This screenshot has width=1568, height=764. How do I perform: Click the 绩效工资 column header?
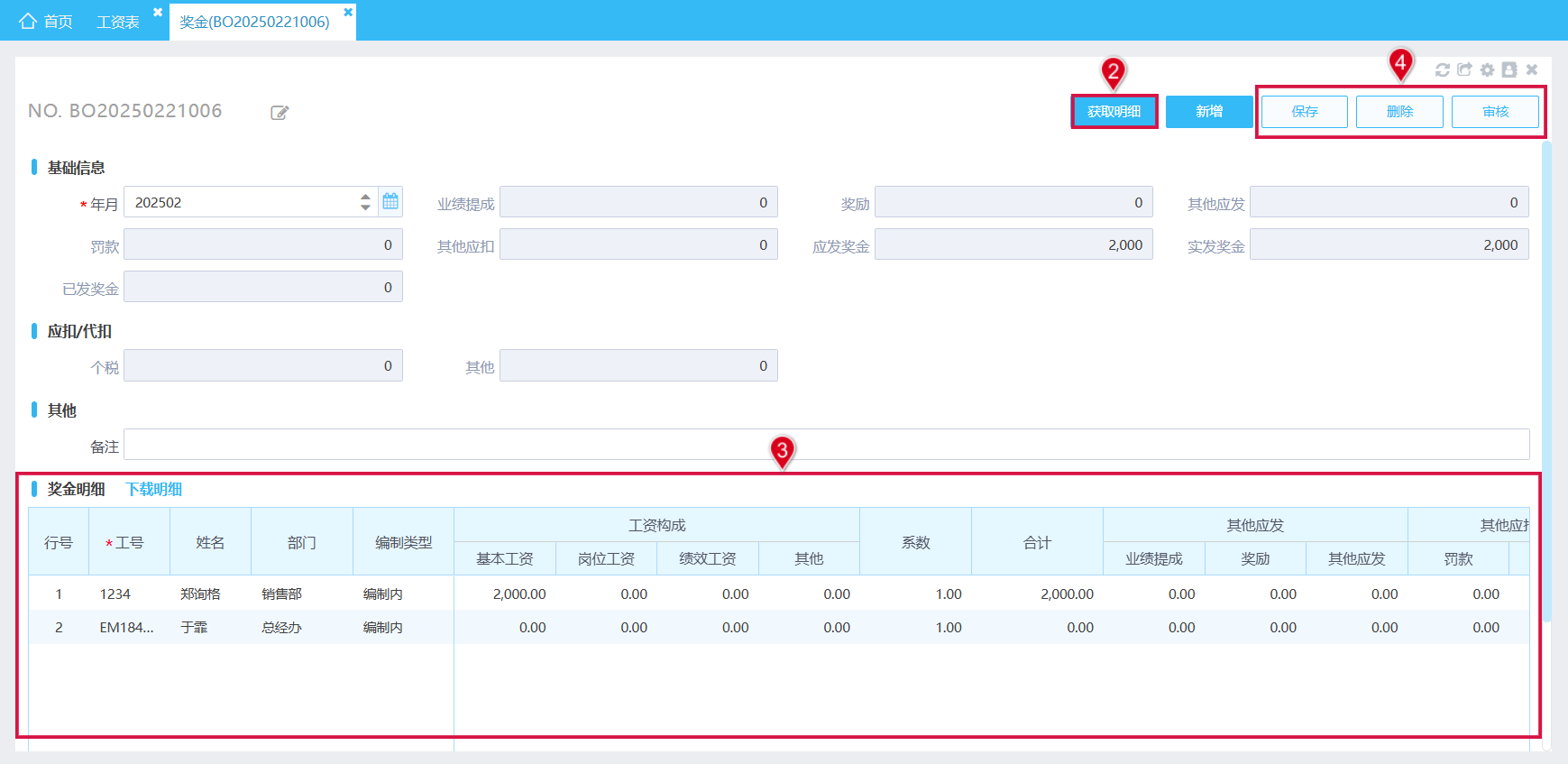[x=708, y=558]
